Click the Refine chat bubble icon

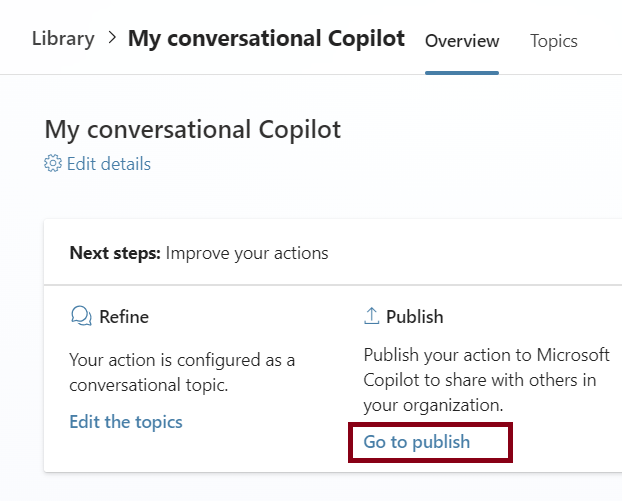81,316
